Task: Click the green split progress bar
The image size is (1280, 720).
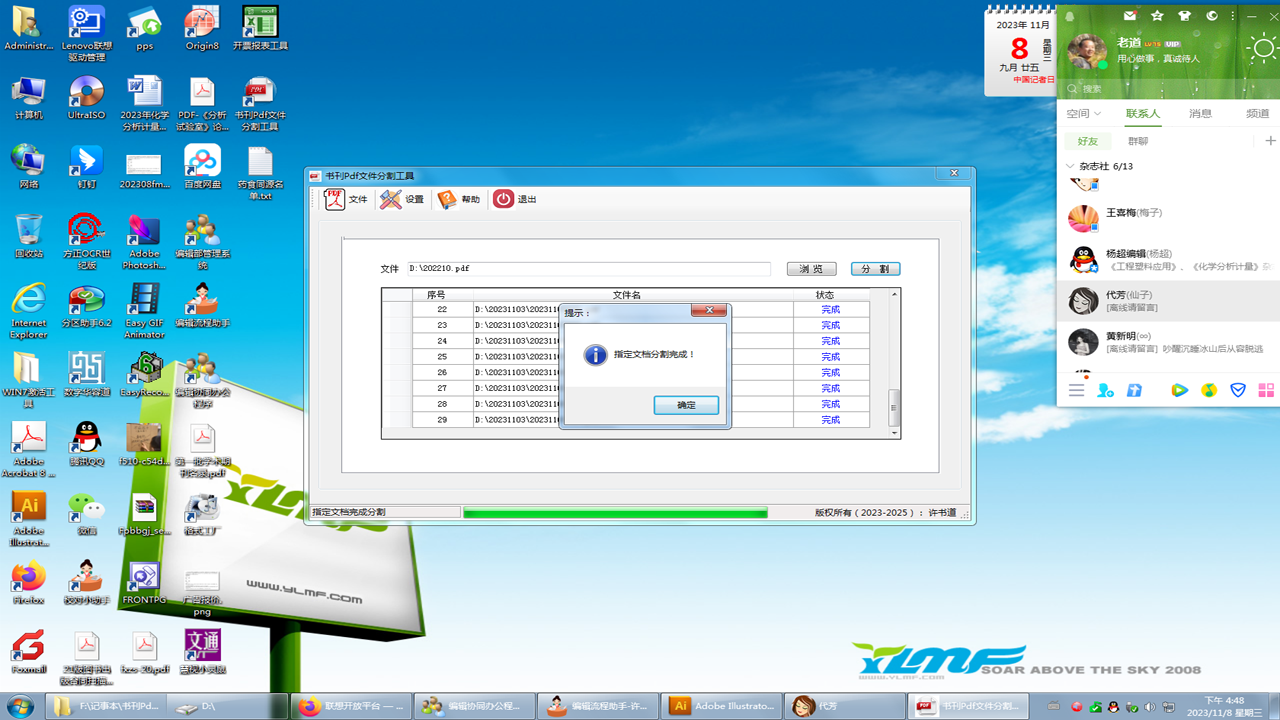Action: [615, 513]
